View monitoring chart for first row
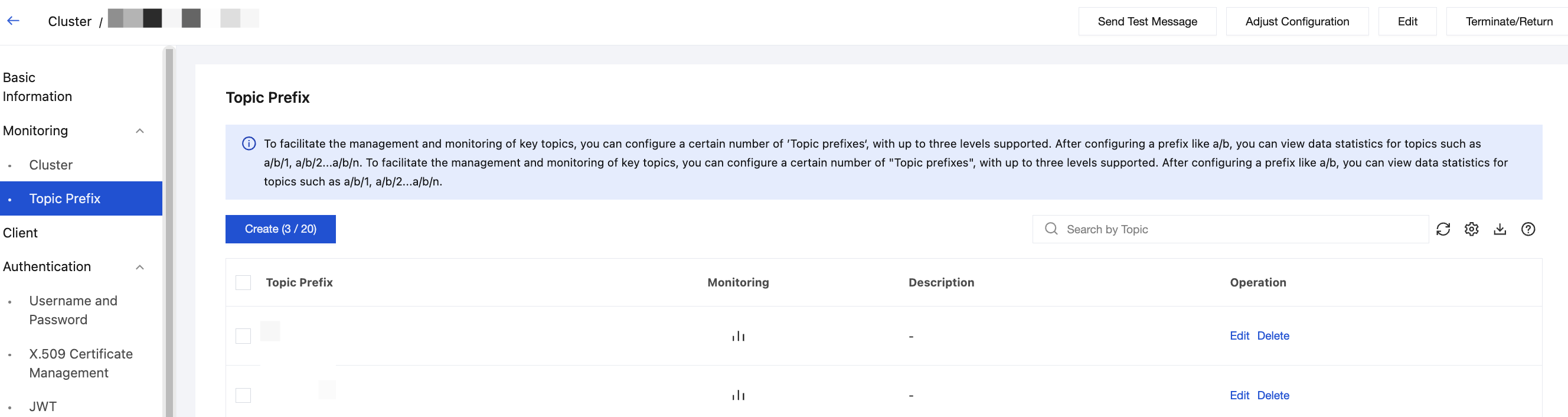Image resolution: width=1568 pixels, height=417 pixels. (x=738, y=336)
